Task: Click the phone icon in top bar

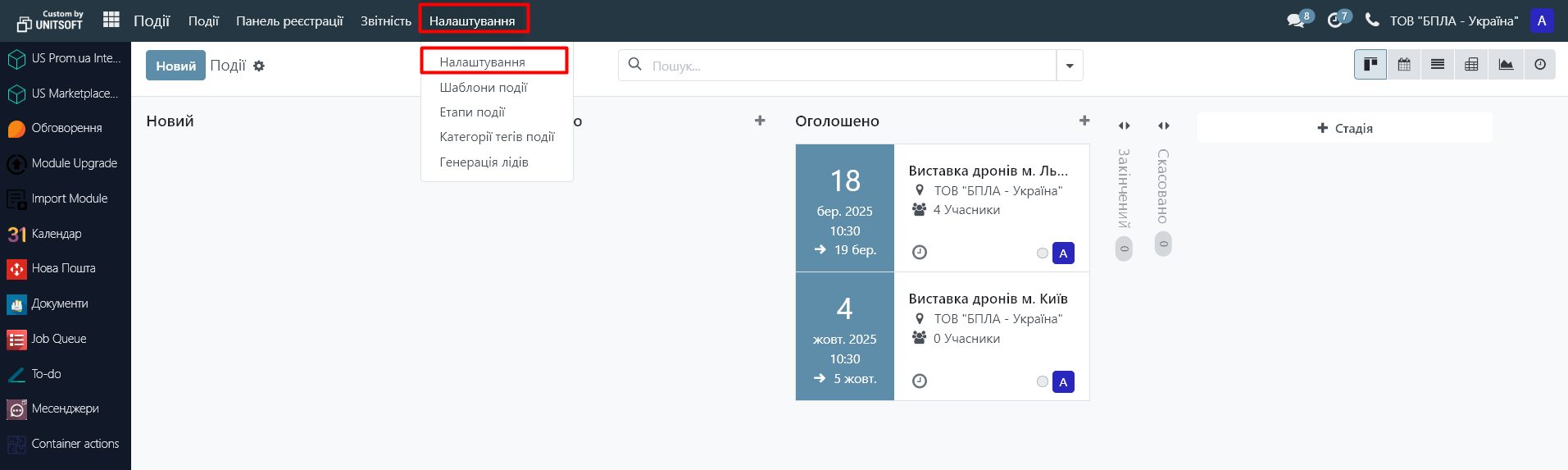Action: (x=1372, y=20)
